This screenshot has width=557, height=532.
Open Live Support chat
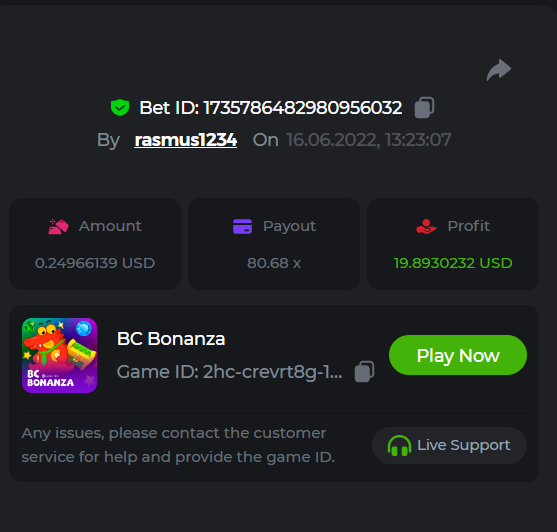449,445
